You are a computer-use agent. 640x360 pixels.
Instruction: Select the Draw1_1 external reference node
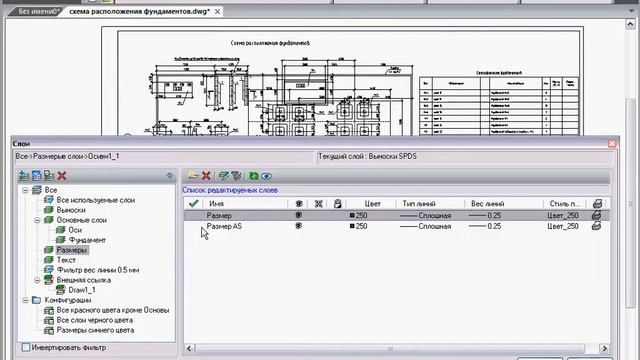click(x=82, y=290)
